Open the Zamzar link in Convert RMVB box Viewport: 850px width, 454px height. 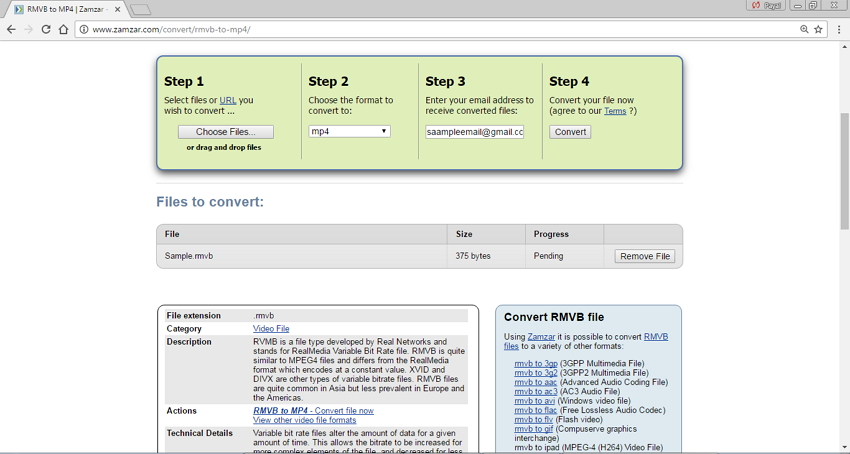click(x=540, y=337)
